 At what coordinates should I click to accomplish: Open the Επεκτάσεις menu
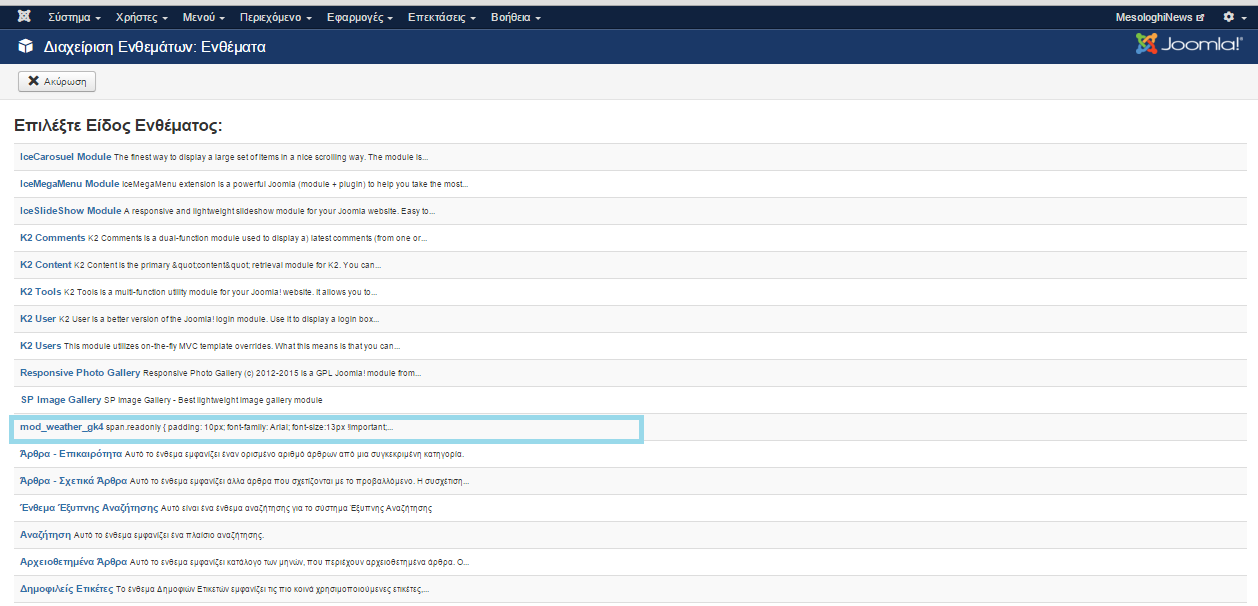coord(441,18)
